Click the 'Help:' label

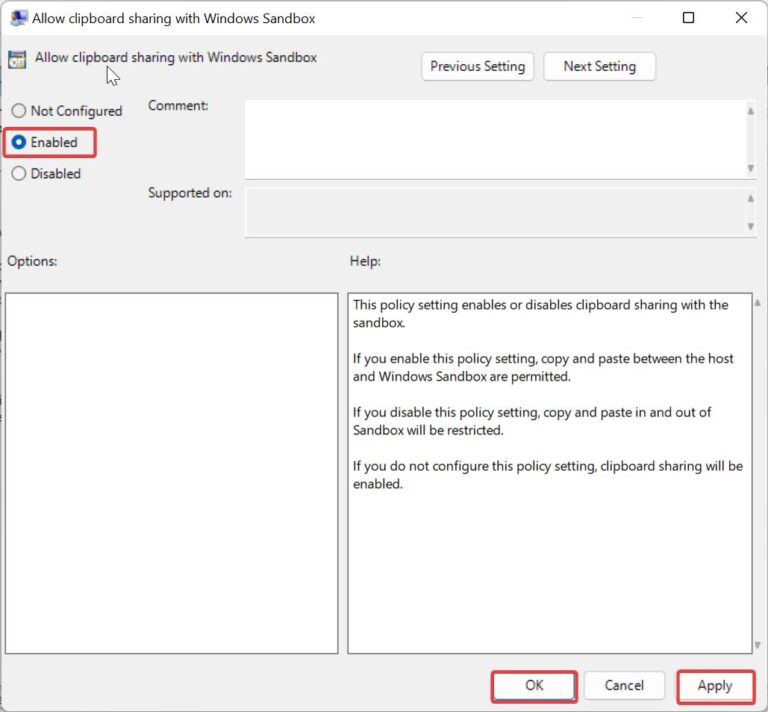click(x=365, y=261)
